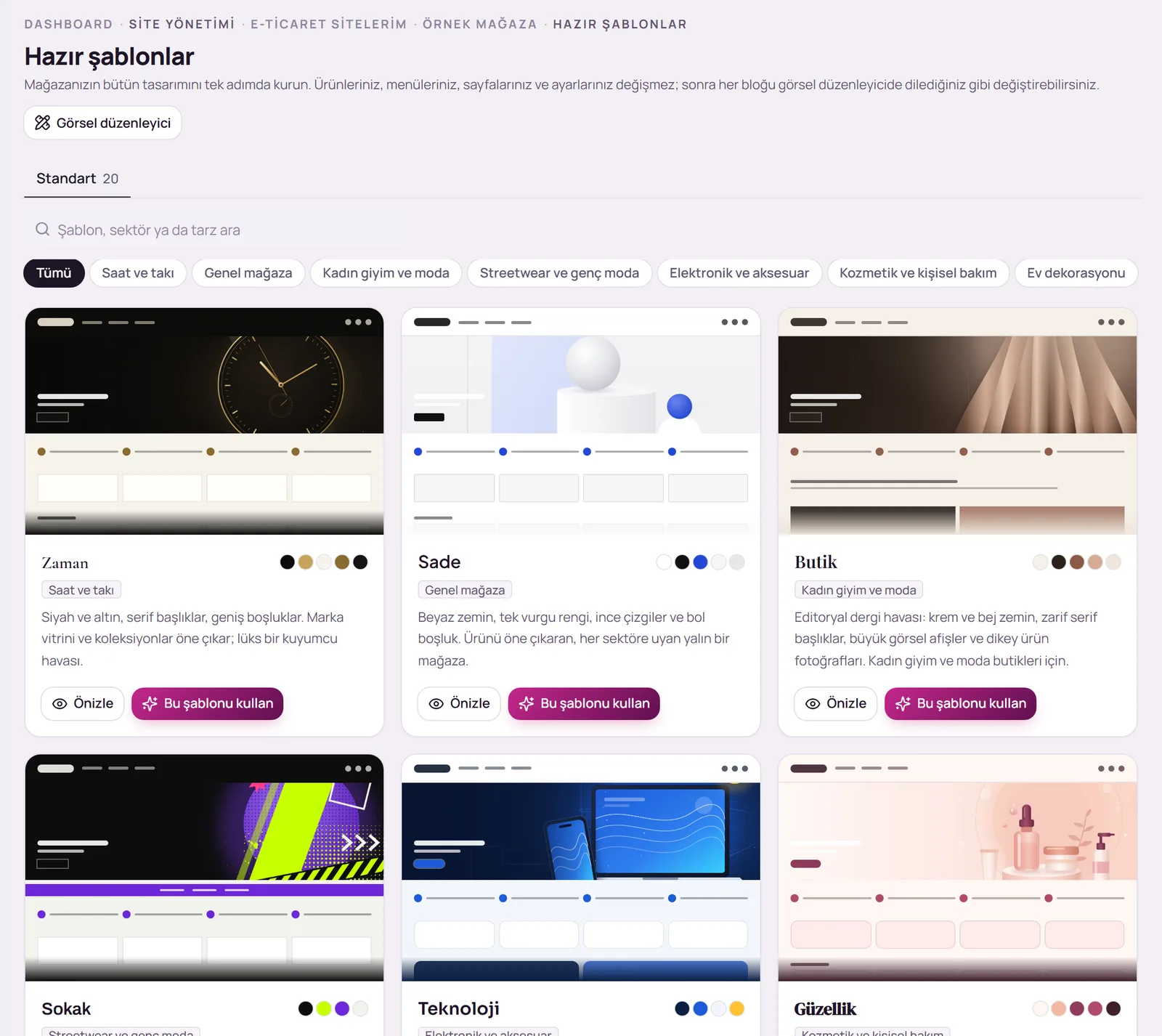The image size is (1162, 1036).
Task: Filter by Ev dekorasyonu chip
Action: pos(1076,273)
